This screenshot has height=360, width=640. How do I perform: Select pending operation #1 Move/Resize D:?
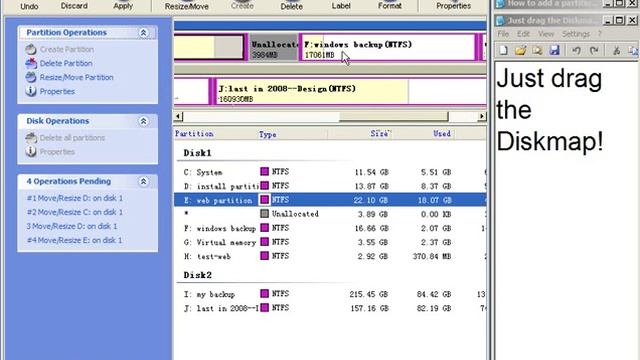point(74,198)
